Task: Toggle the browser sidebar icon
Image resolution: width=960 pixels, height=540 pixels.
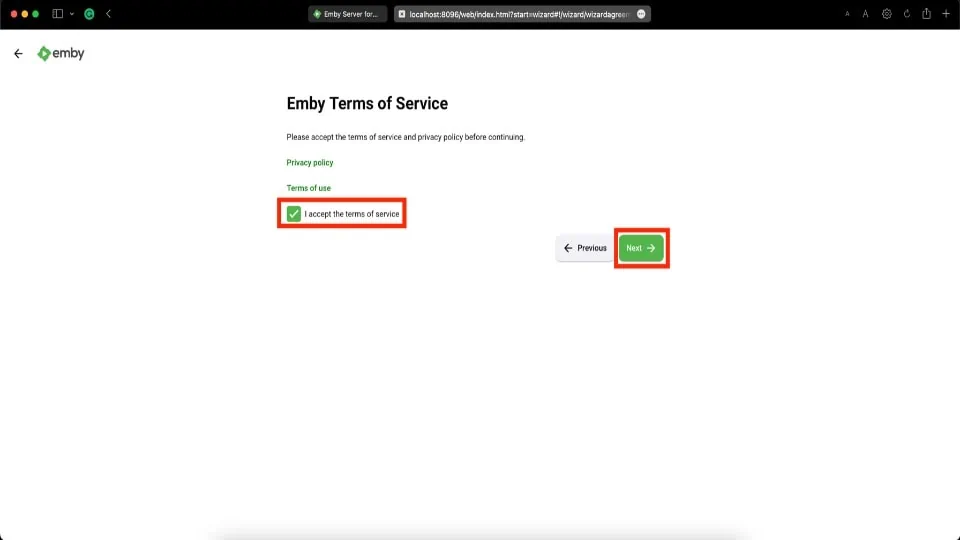Action: (58, 13)
